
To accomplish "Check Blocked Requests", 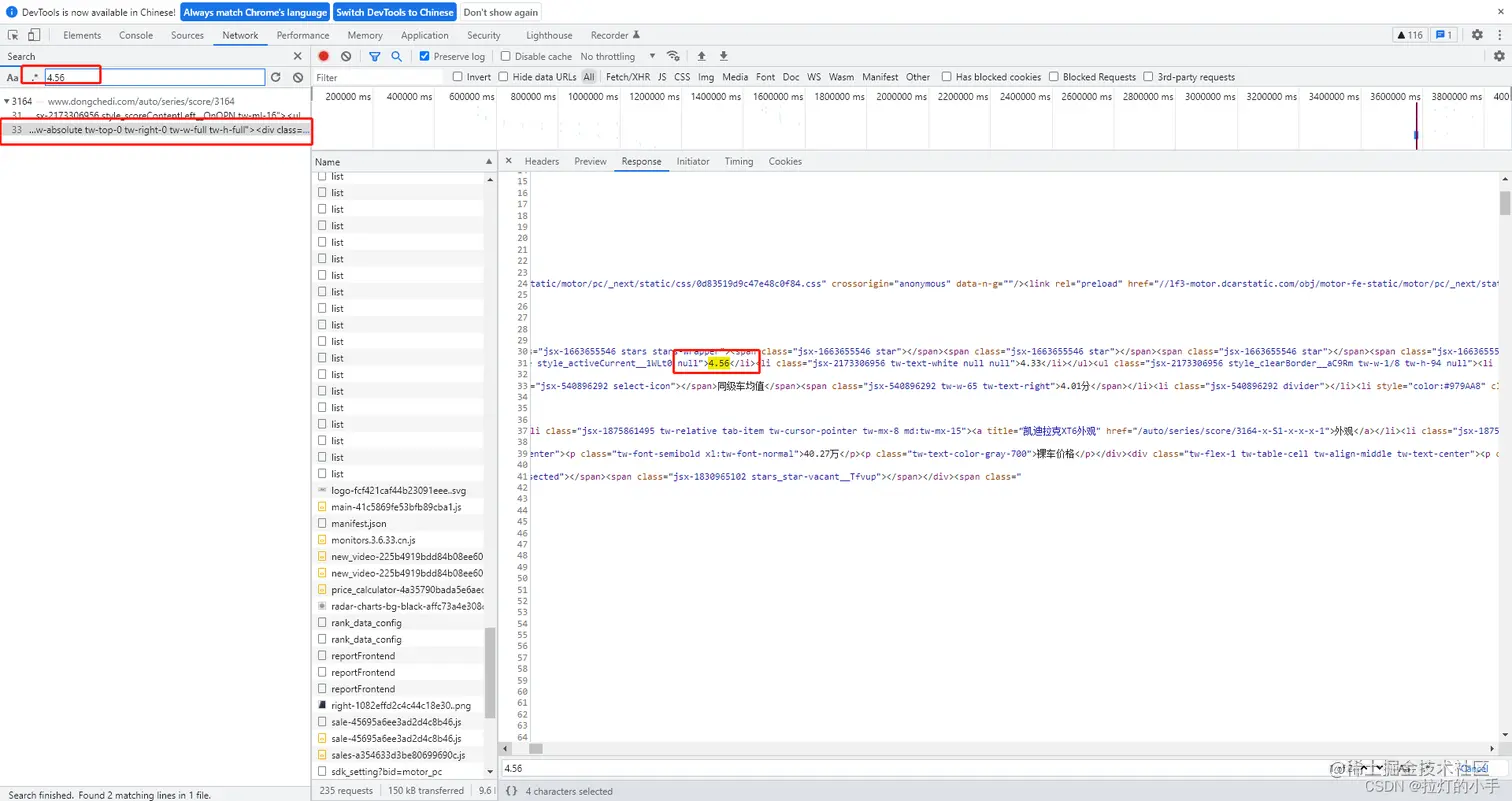I will (x=1053, y=77).
